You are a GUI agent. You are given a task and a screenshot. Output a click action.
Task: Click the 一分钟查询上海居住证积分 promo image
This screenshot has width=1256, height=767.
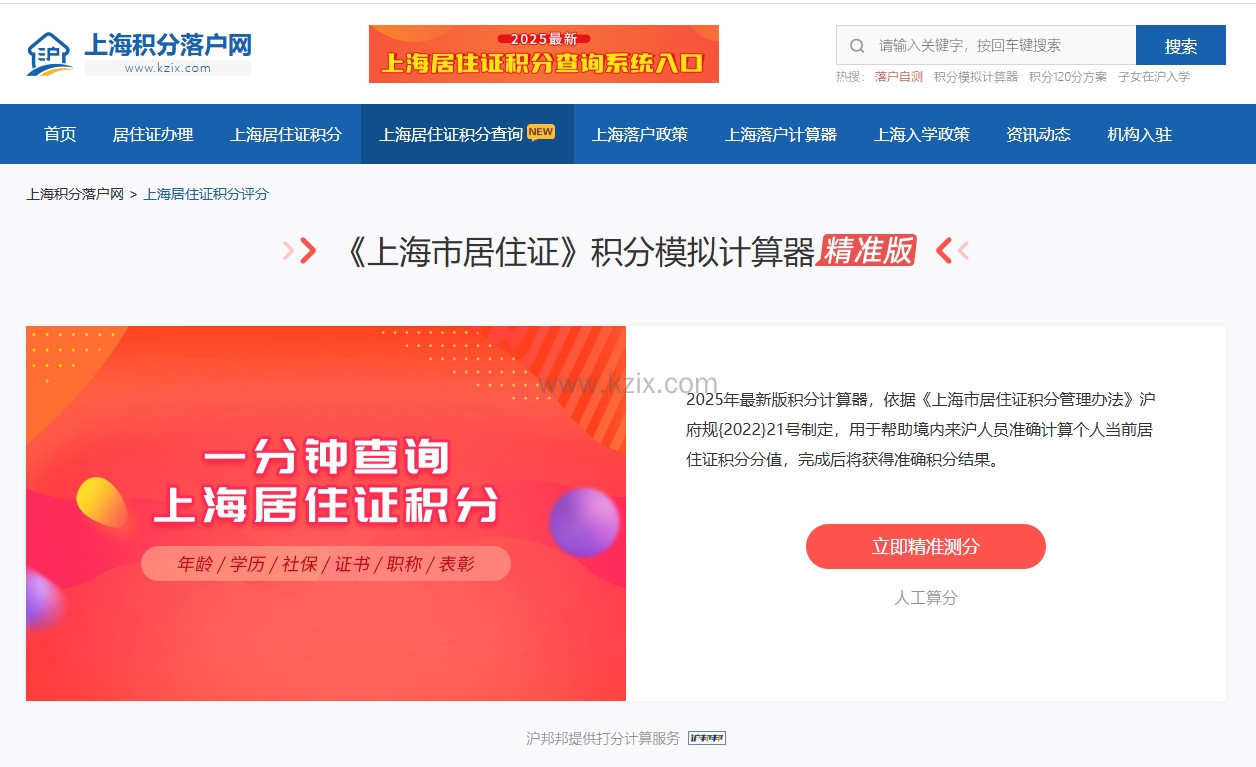326,513
